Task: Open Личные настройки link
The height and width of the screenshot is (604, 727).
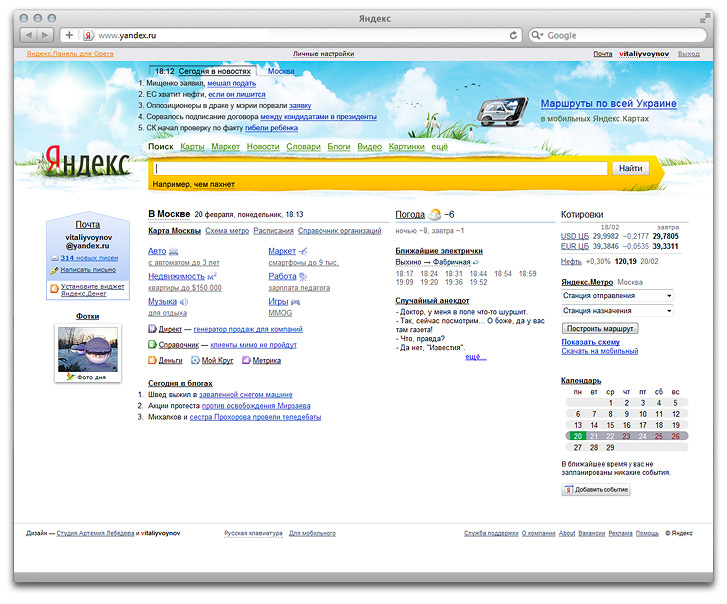Action: (x=324, y=54)
